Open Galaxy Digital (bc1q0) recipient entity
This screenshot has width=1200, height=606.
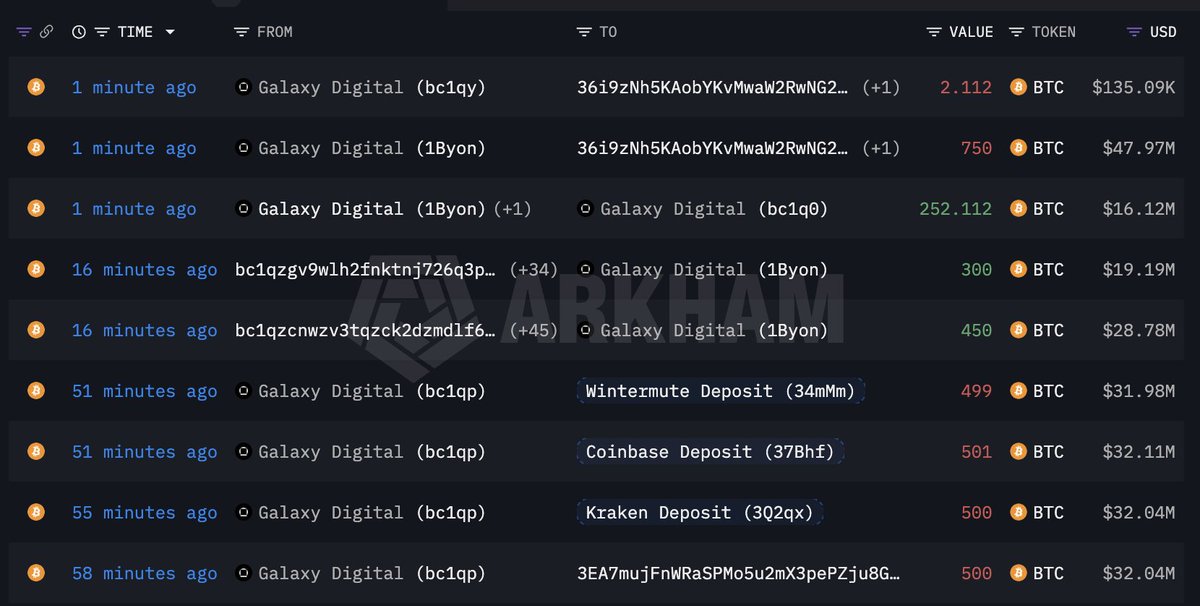(714, 209)
